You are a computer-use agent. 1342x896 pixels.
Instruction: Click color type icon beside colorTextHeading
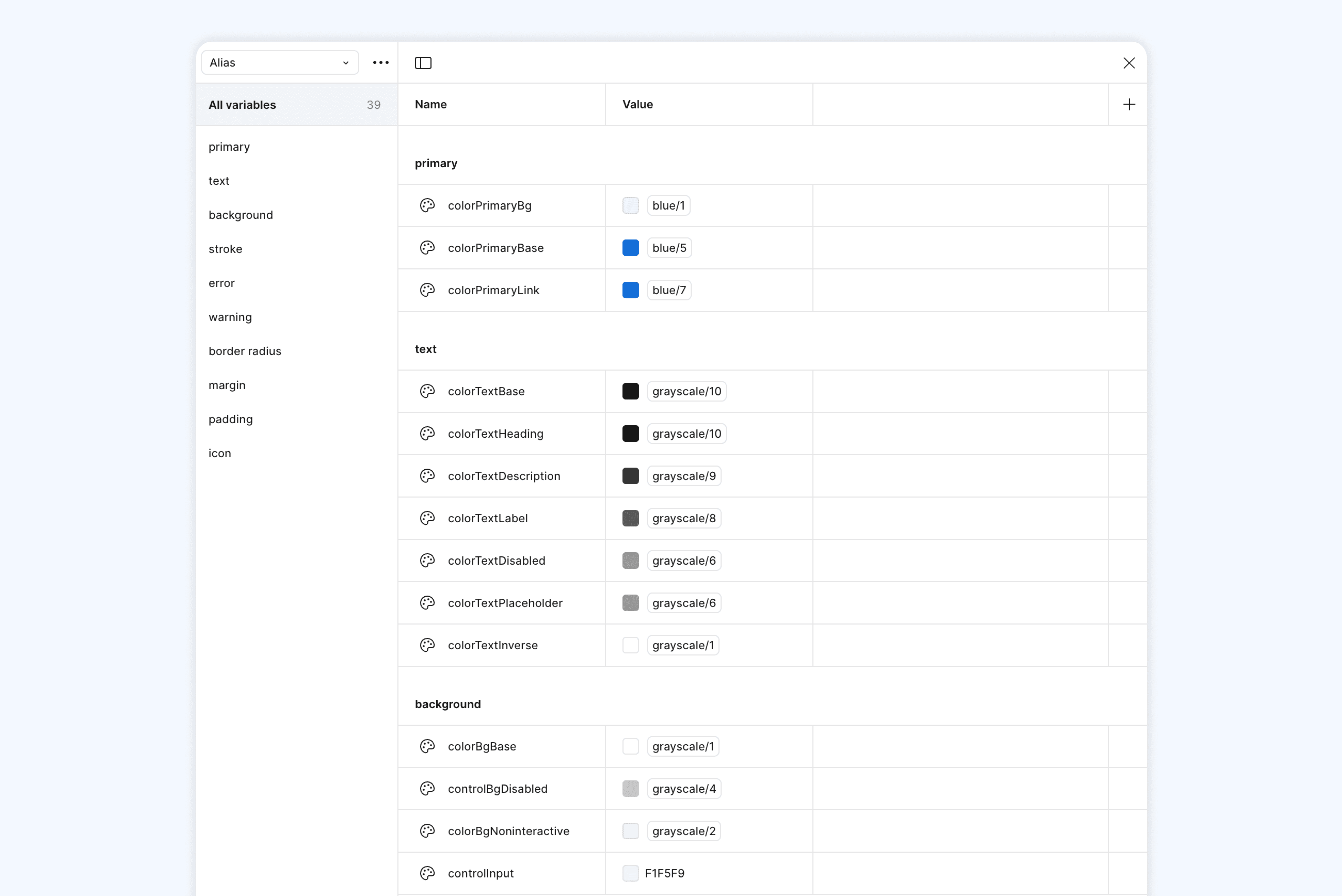coord(427,434)
